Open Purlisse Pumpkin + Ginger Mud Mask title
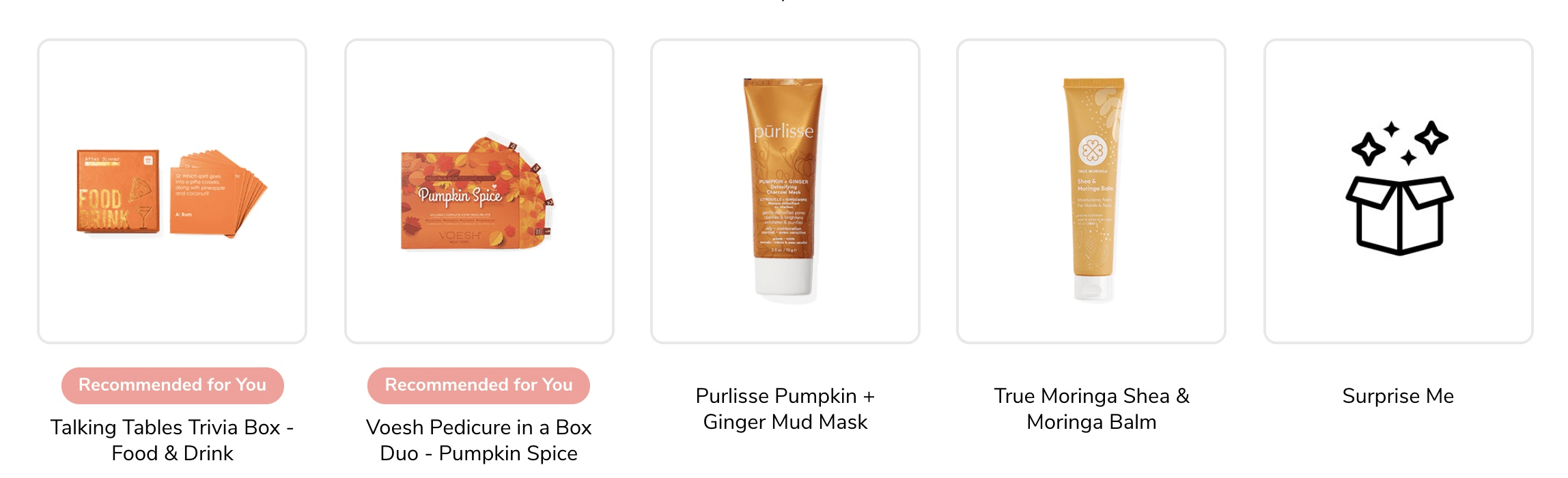This screenshot has height=478, width=1568. point(785,409)
